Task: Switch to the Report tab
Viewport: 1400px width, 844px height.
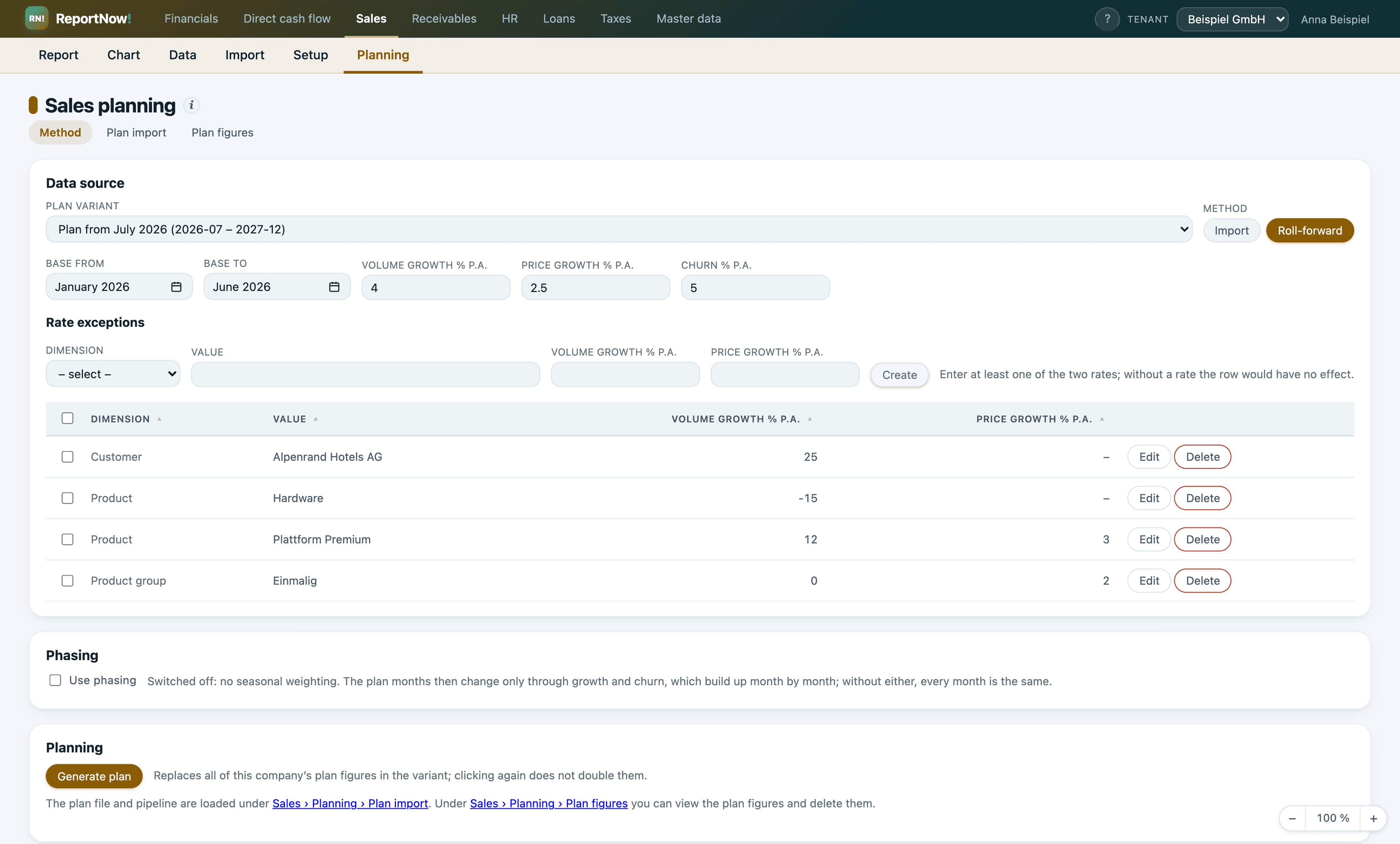Action: (x=59, y=55)
